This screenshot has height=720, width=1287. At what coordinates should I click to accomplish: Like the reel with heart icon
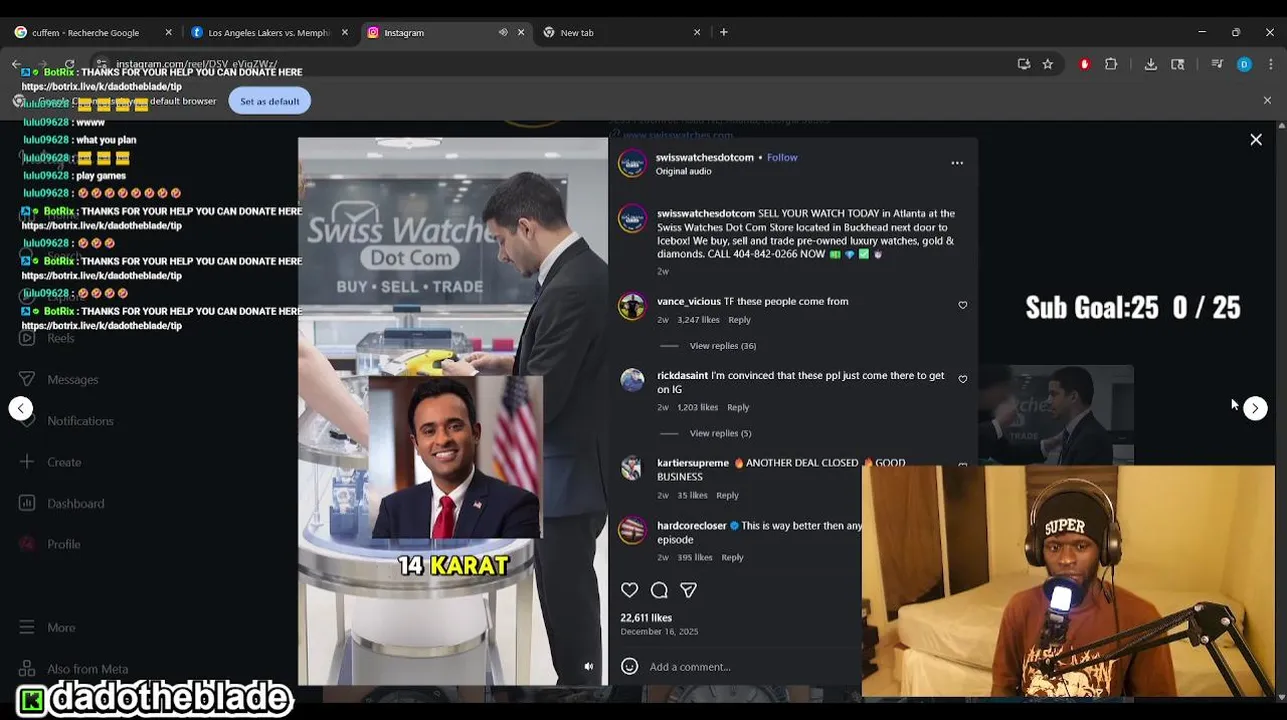[629, 590]
